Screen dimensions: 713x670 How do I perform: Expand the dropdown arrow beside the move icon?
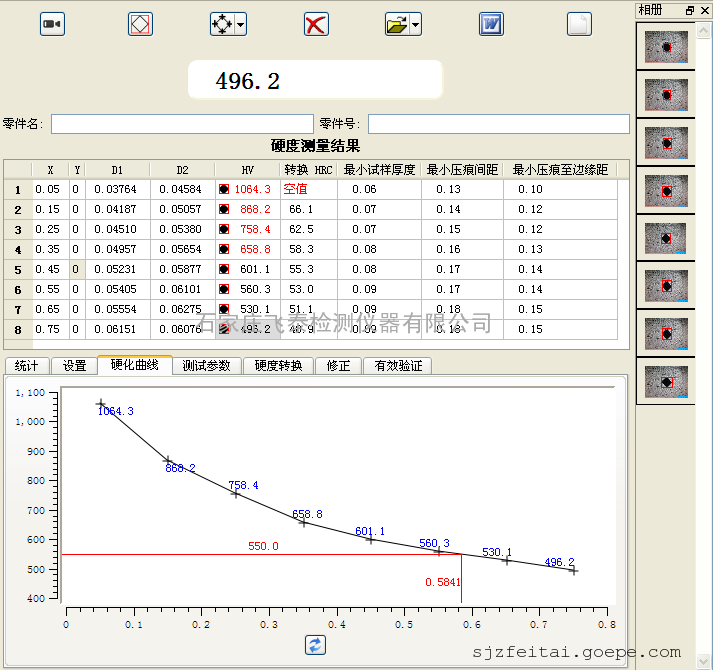(241, 24)
